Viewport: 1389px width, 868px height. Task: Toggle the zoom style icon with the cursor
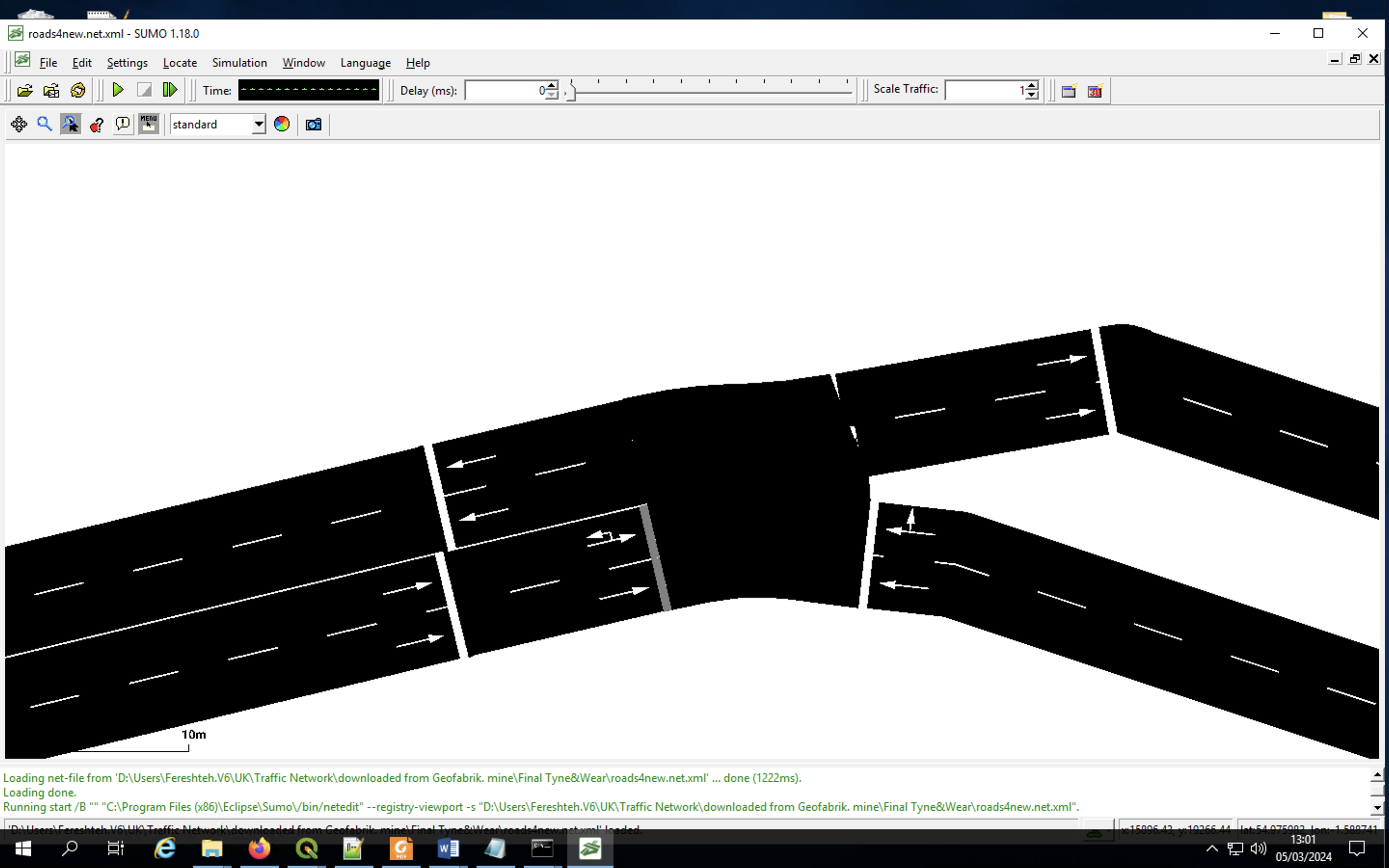click(70, 124)
